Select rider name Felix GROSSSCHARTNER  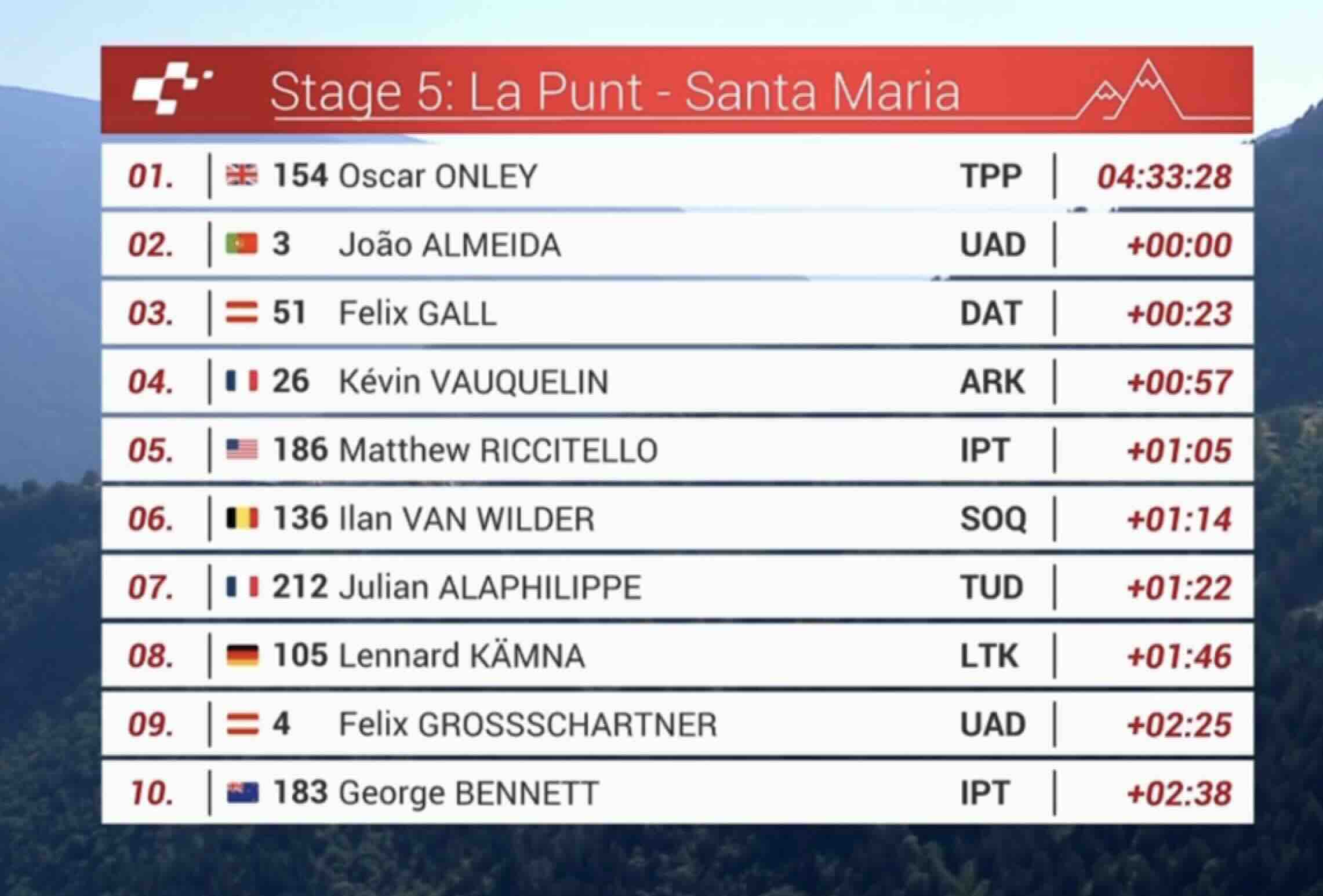pos(528,724)
